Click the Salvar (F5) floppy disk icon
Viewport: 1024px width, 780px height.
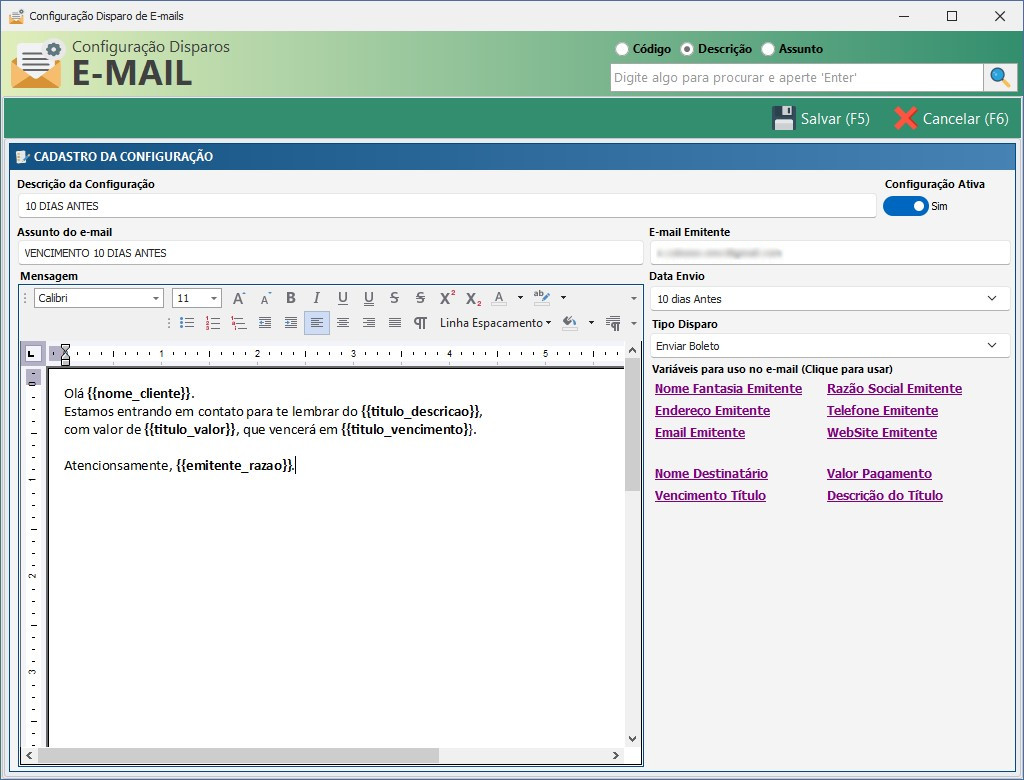point(783,118)
